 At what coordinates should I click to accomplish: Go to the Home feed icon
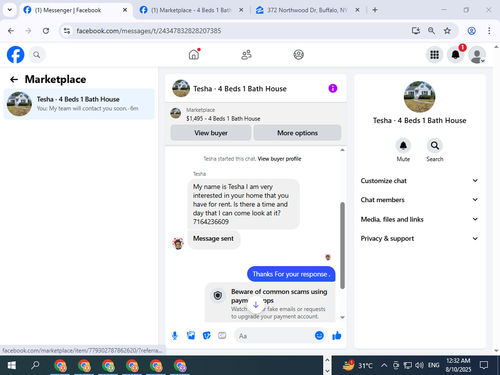pyautogui.click(x=194, y=54)
